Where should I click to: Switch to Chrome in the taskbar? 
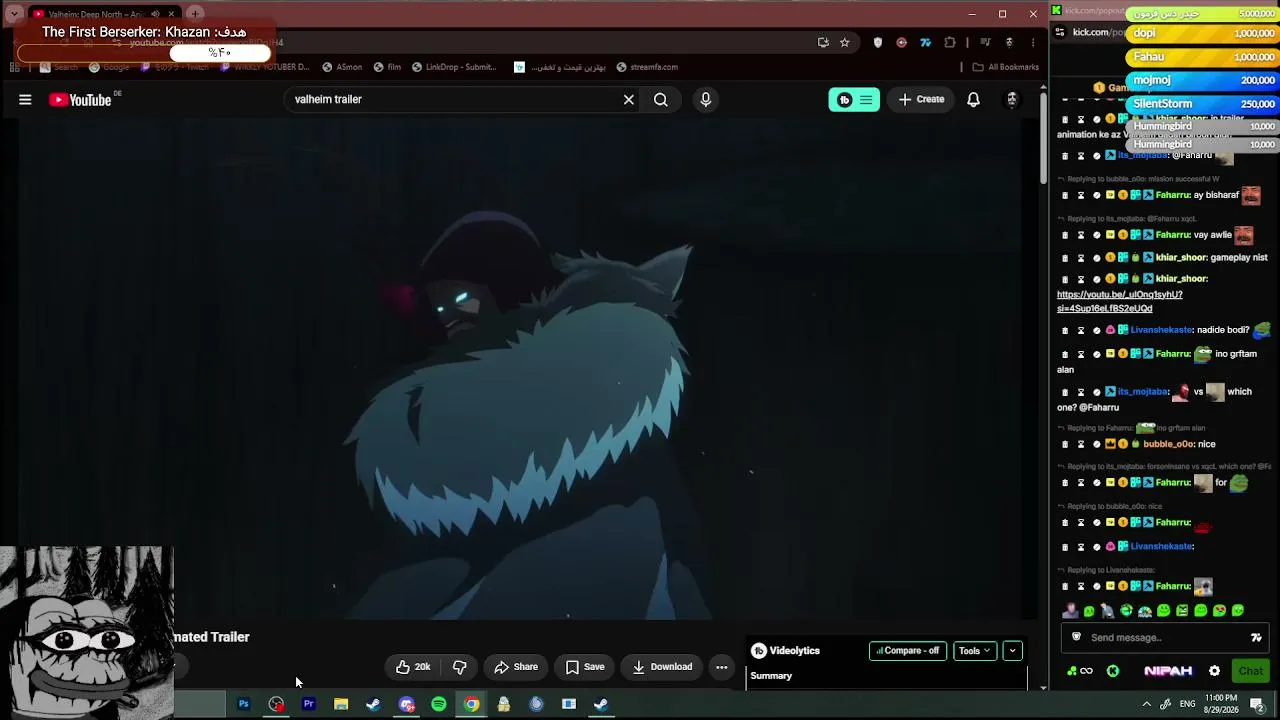click(x=471, y=704)
